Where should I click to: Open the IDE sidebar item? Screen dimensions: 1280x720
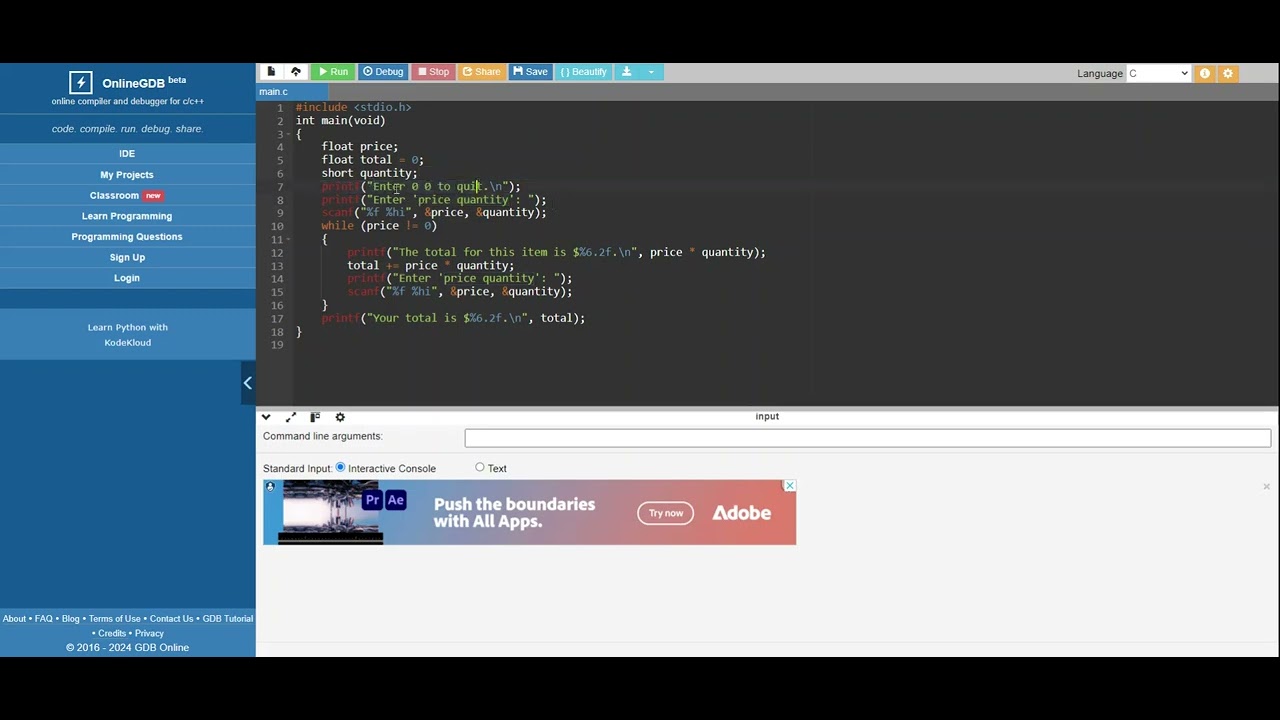tap(127, 154)
